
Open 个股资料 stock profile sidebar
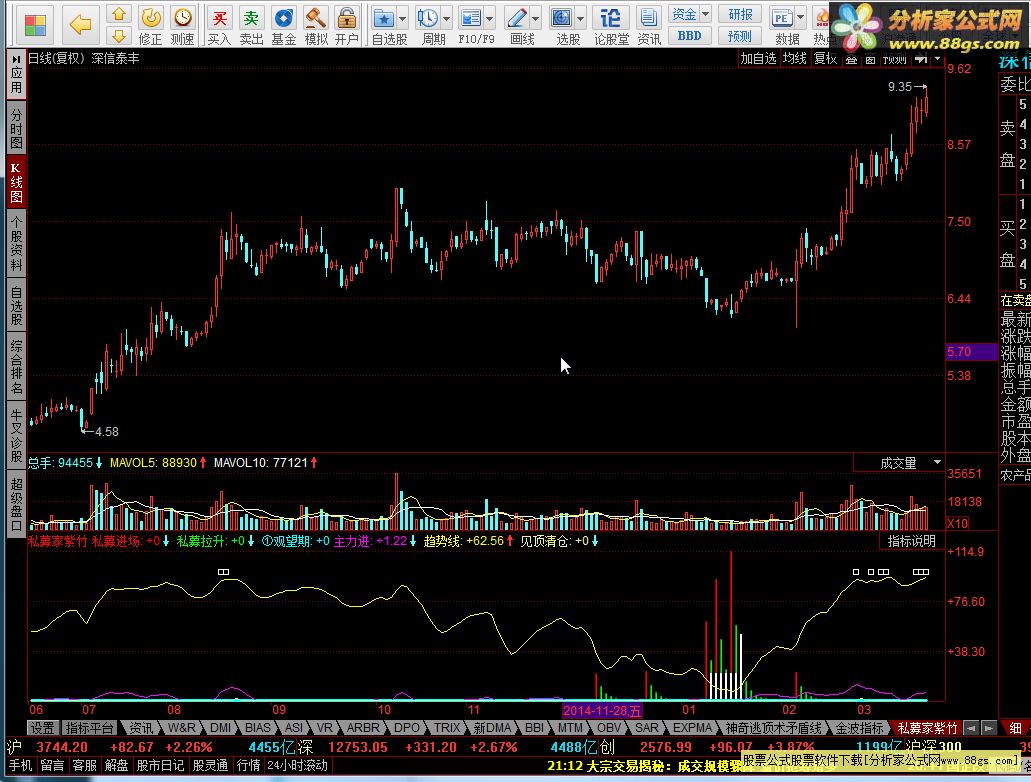(x=16, y=243)
